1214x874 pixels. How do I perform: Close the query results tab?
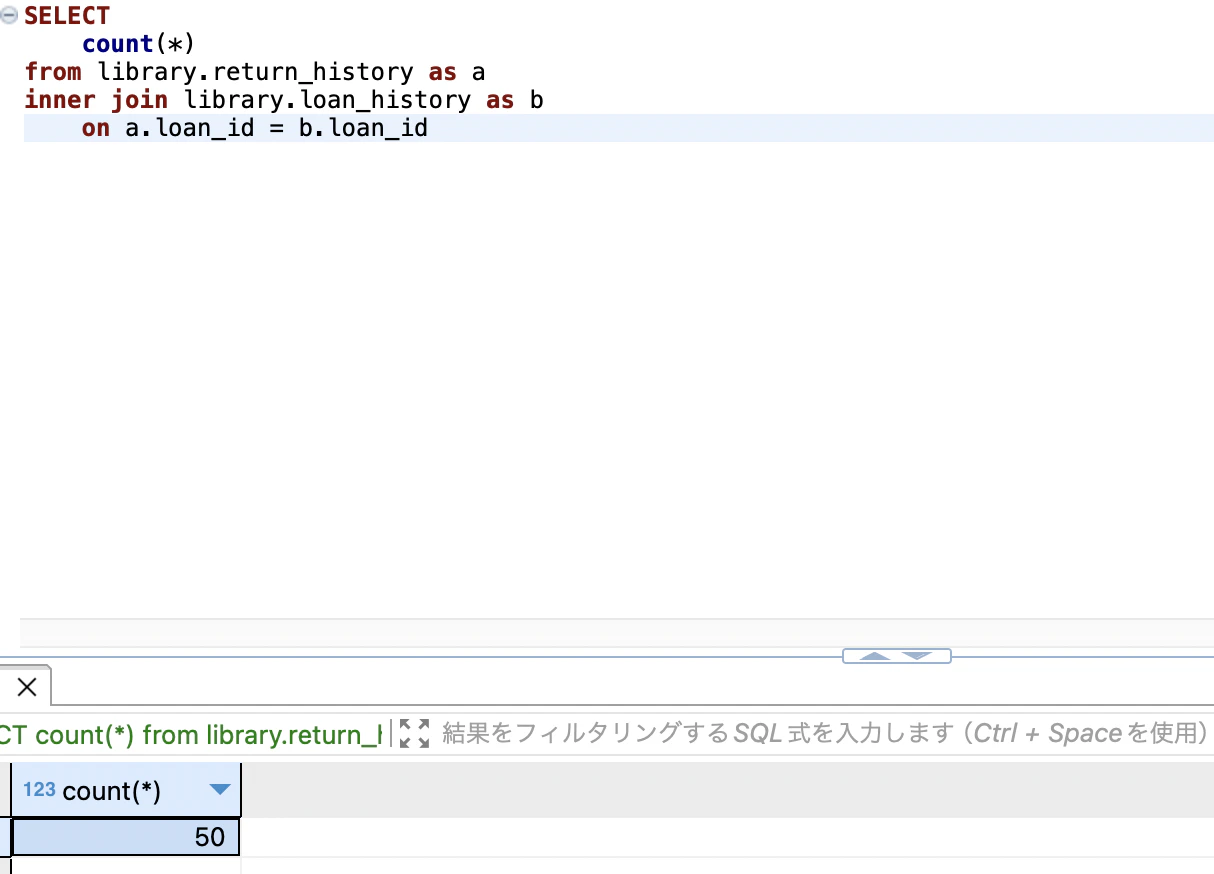pyautogui.click(x=27, y=686)
